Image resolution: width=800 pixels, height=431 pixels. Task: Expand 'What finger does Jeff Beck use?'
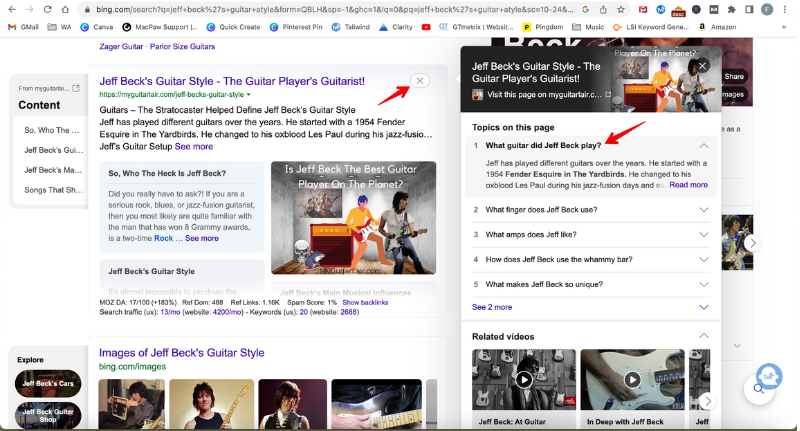(703, 210)
